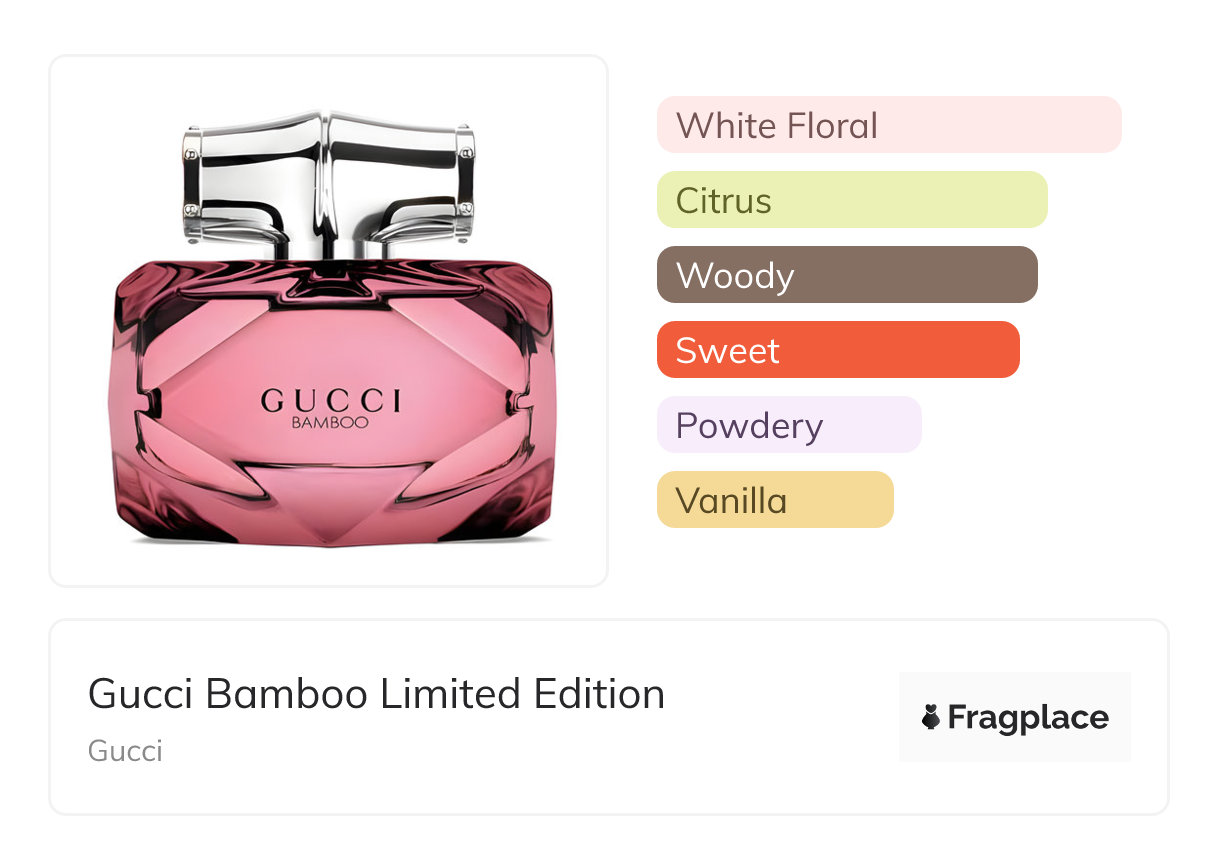Click the brown Woody accord bar

(x=846, y=275)
